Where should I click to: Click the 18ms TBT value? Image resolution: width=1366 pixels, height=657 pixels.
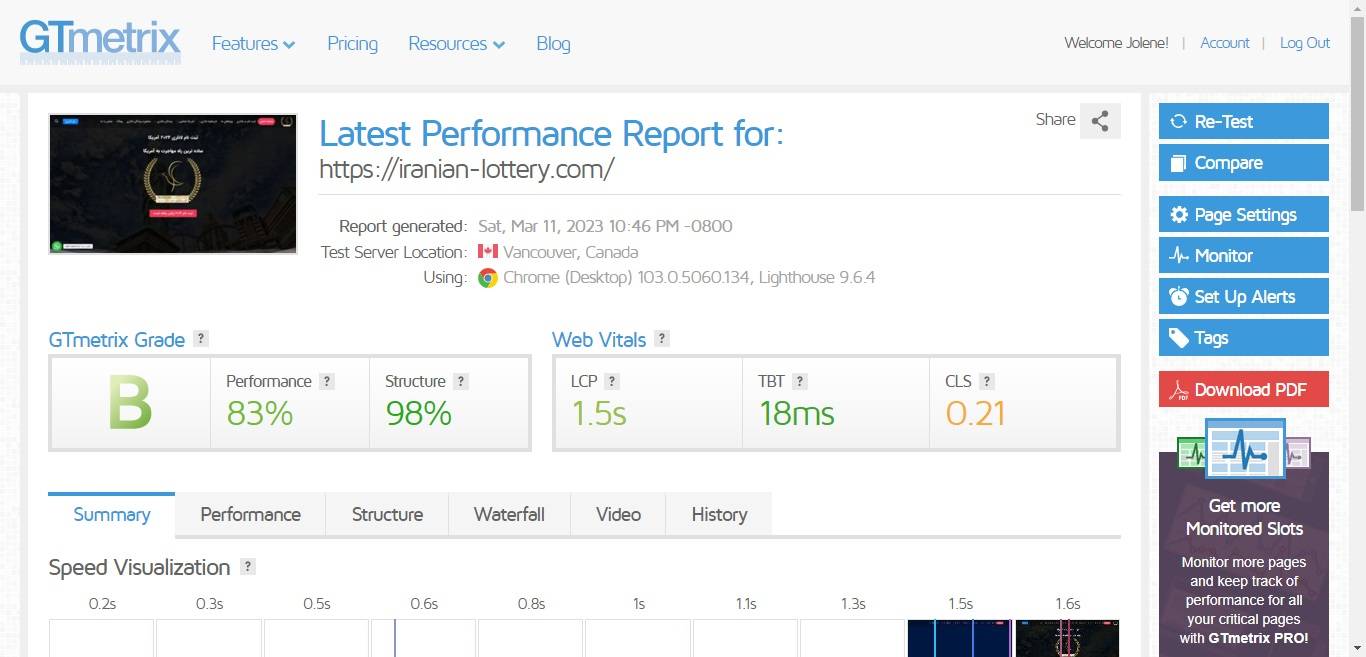(x=796, y=413)
